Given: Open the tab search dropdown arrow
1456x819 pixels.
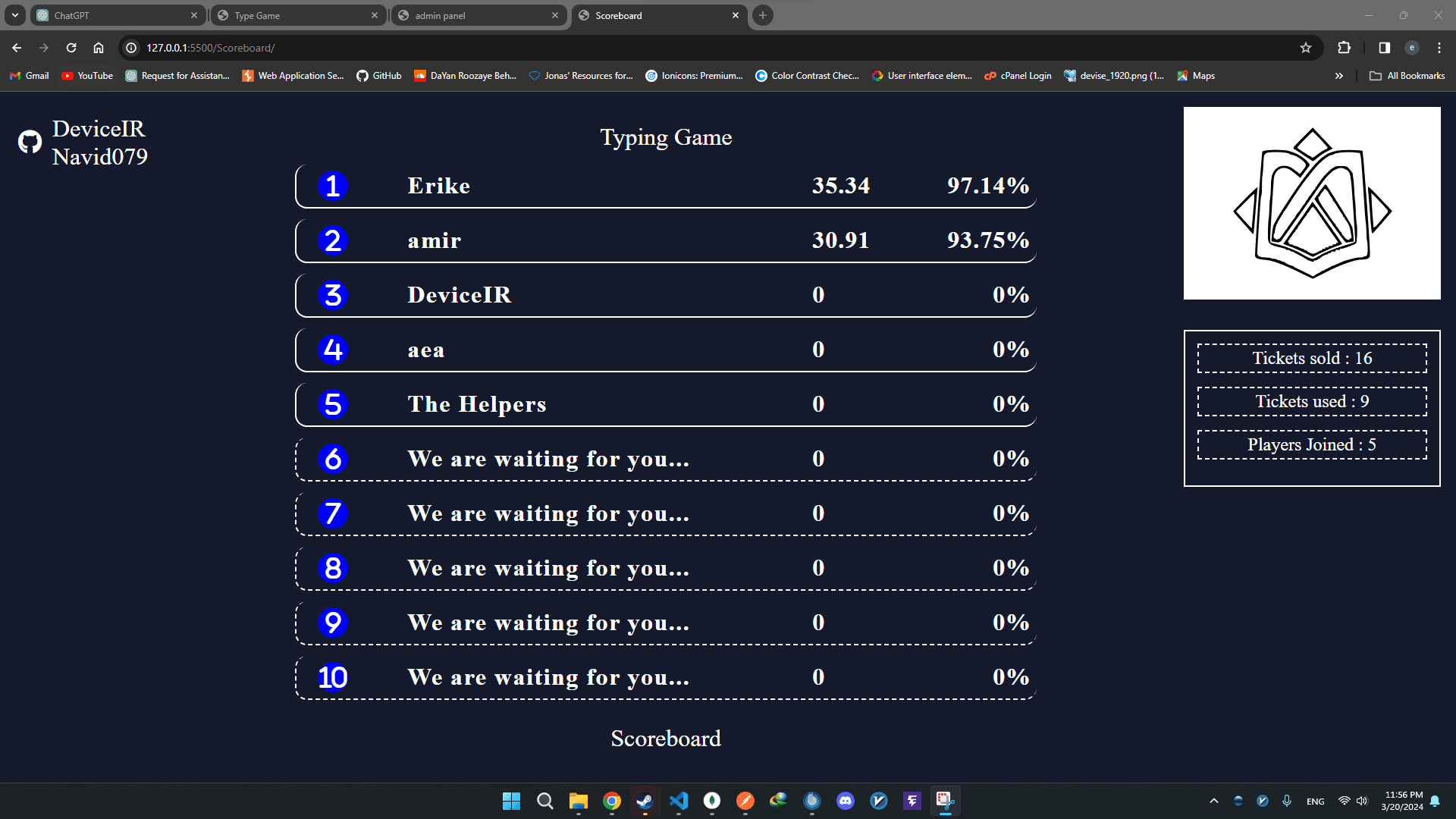Looking at the screenshot, I should [x=14, y=15].
